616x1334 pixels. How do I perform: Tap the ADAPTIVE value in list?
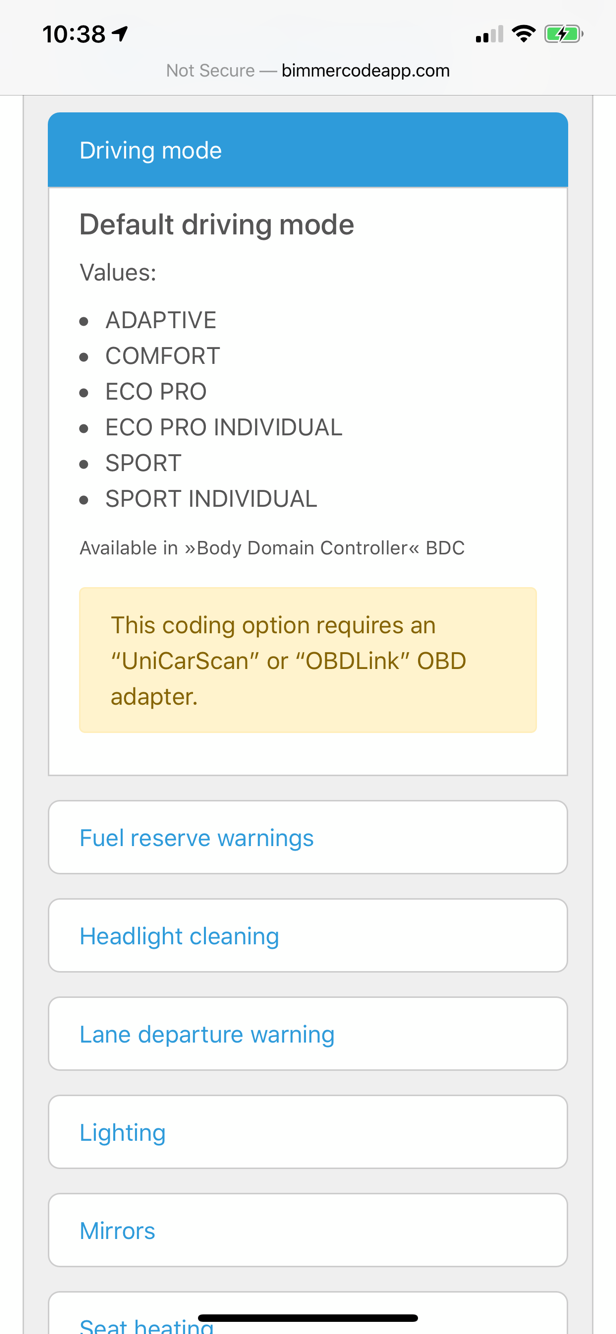pyautogui.click(x=161, y=320)
